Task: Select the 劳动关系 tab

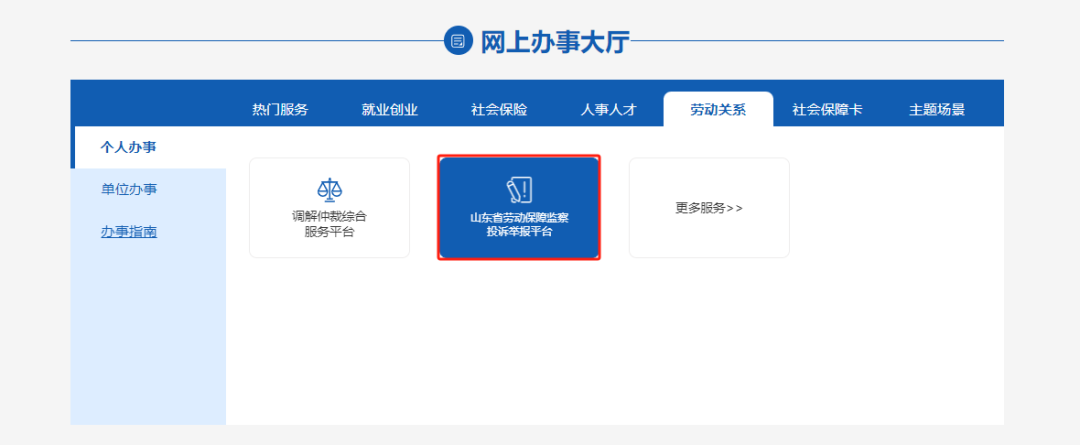Action: coord(718,110)
